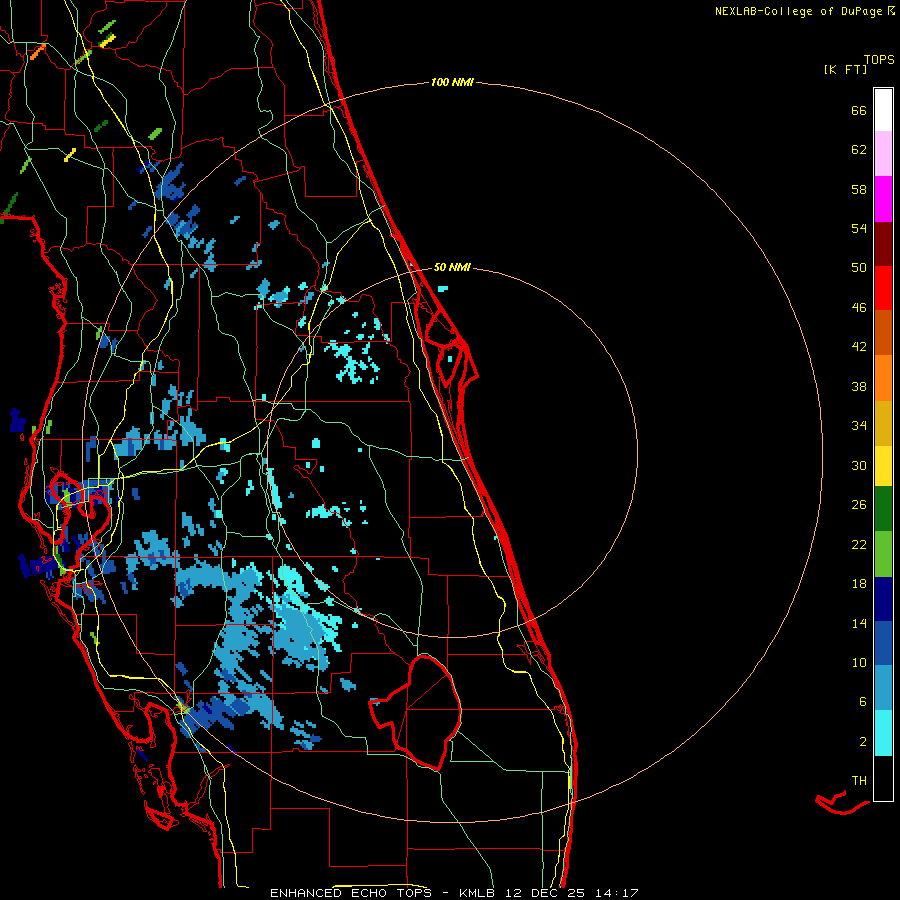
Task: Click the magenta legend swatch
Action: pyautogui.click(x=883, y=199)
